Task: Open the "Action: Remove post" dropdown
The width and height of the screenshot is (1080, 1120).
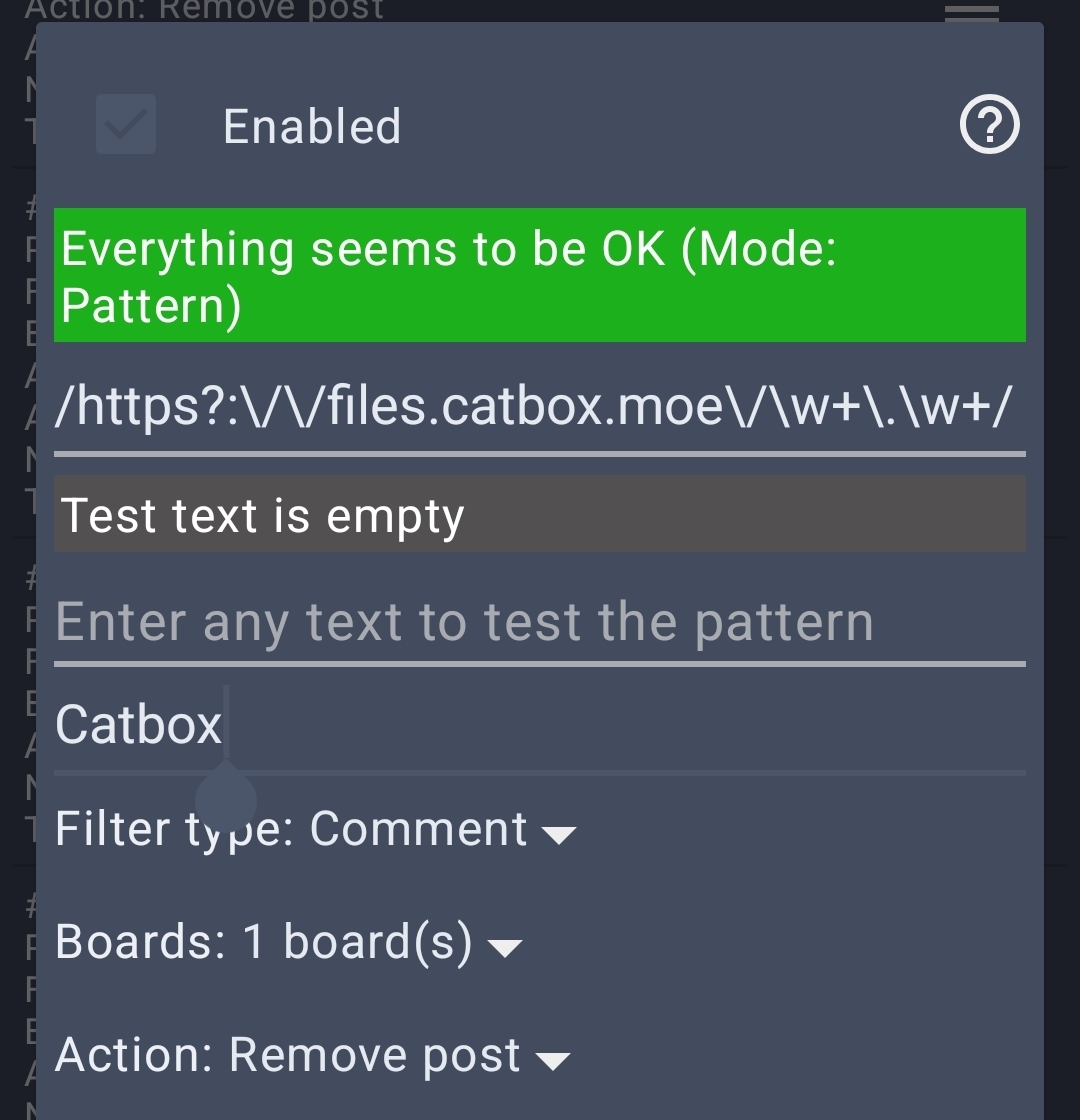Action: pyautogui.click(x=312, y=1055)
